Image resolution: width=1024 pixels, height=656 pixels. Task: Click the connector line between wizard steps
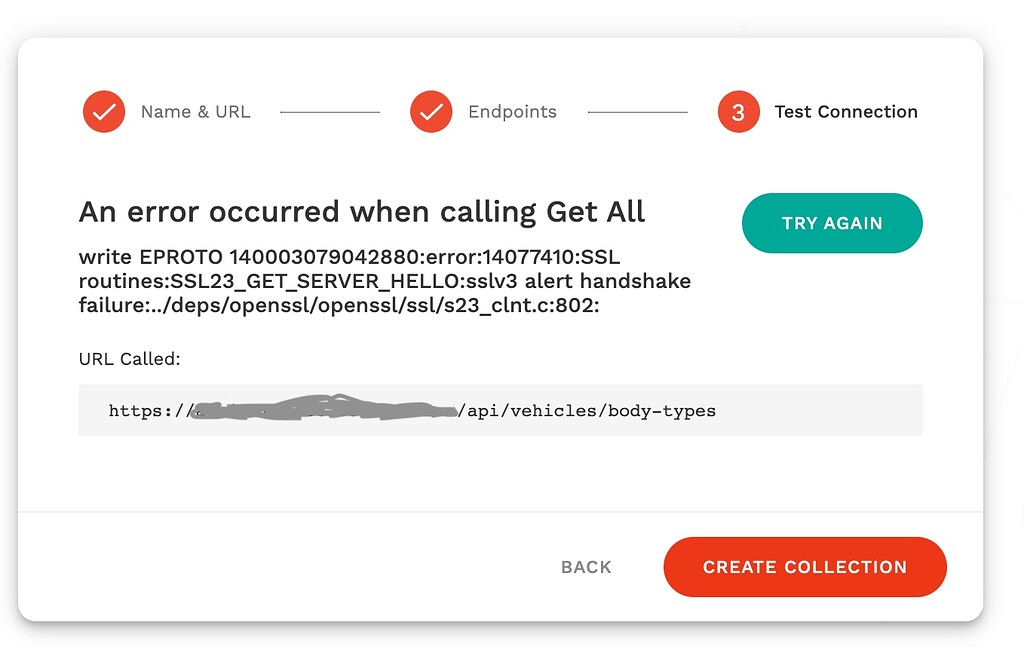(330, 112)
